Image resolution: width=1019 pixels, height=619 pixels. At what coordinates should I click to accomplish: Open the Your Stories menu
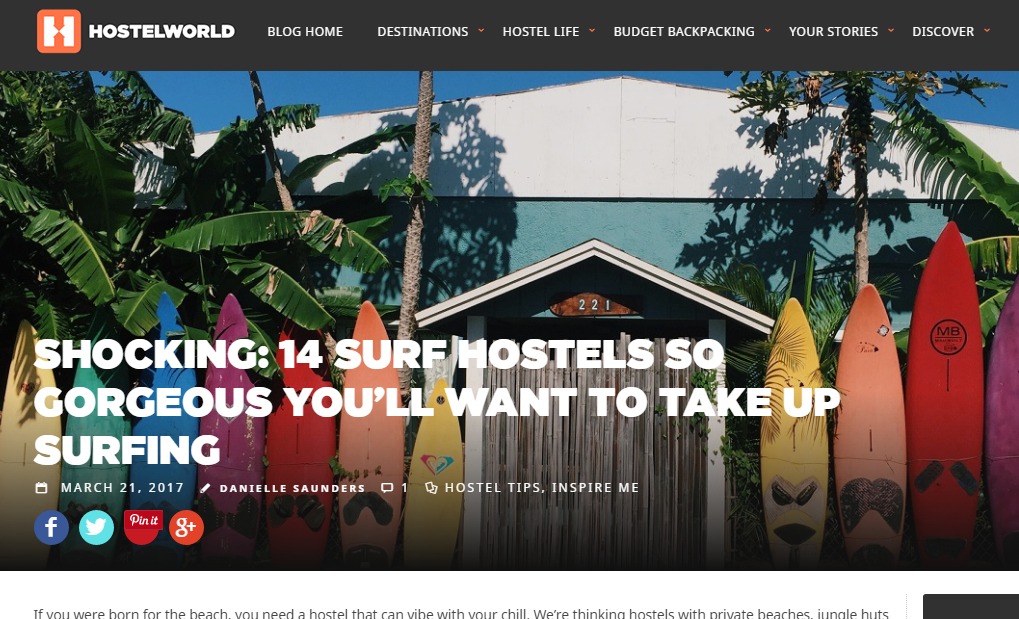833,31
